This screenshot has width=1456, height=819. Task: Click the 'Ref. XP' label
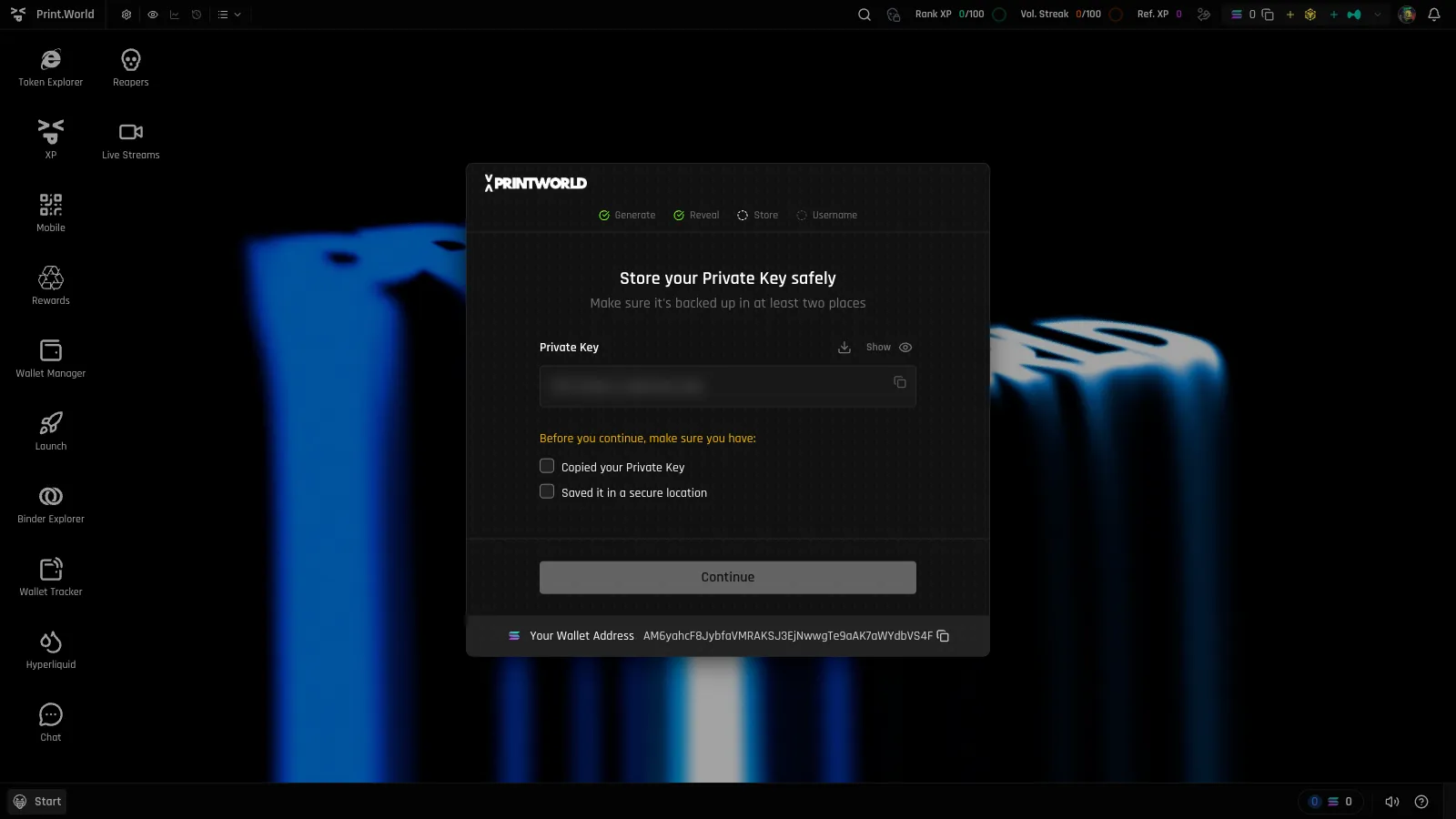coord(1153,15)
